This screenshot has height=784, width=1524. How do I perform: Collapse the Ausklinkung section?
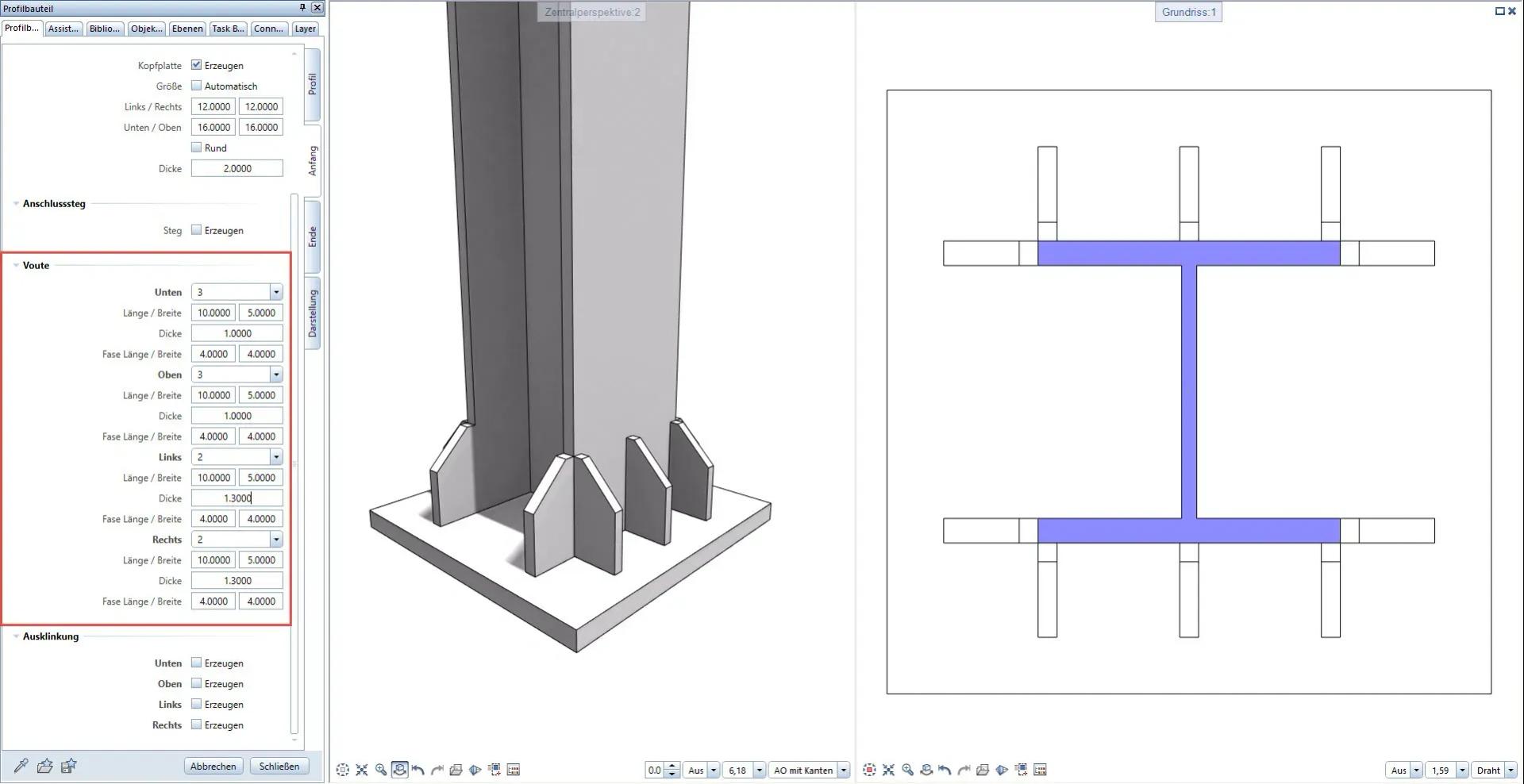pos(16,636)
